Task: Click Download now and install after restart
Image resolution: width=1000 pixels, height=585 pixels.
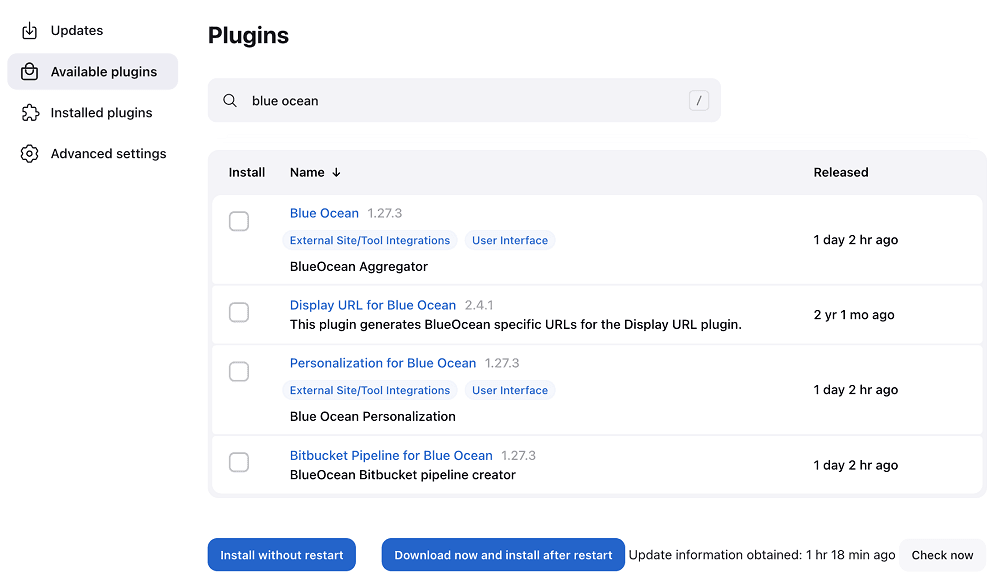Action: (503, 554)
